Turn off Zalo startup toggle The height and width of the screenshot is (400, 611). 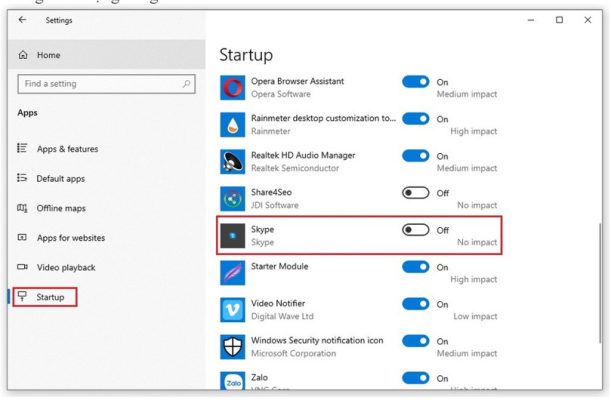point(416,378)
